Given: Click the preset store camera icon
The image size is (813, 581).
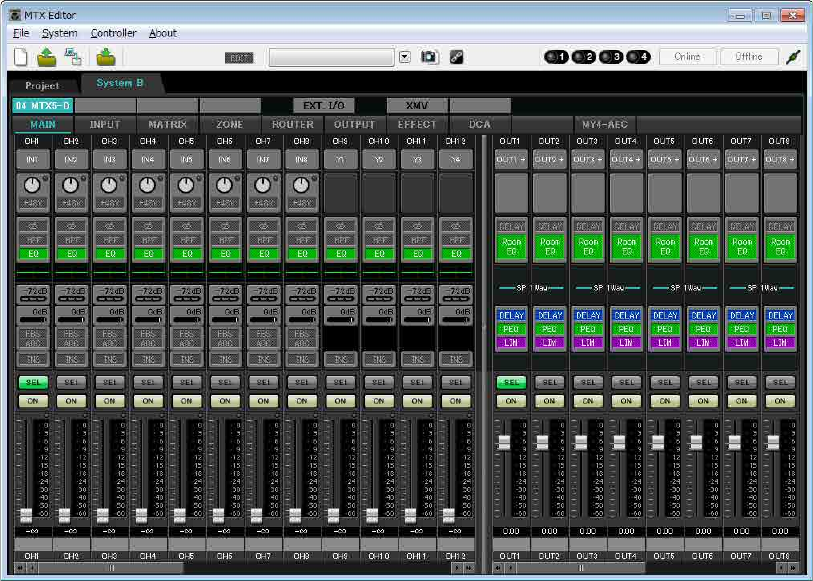Looking at the screenshot, I should 429,57.
